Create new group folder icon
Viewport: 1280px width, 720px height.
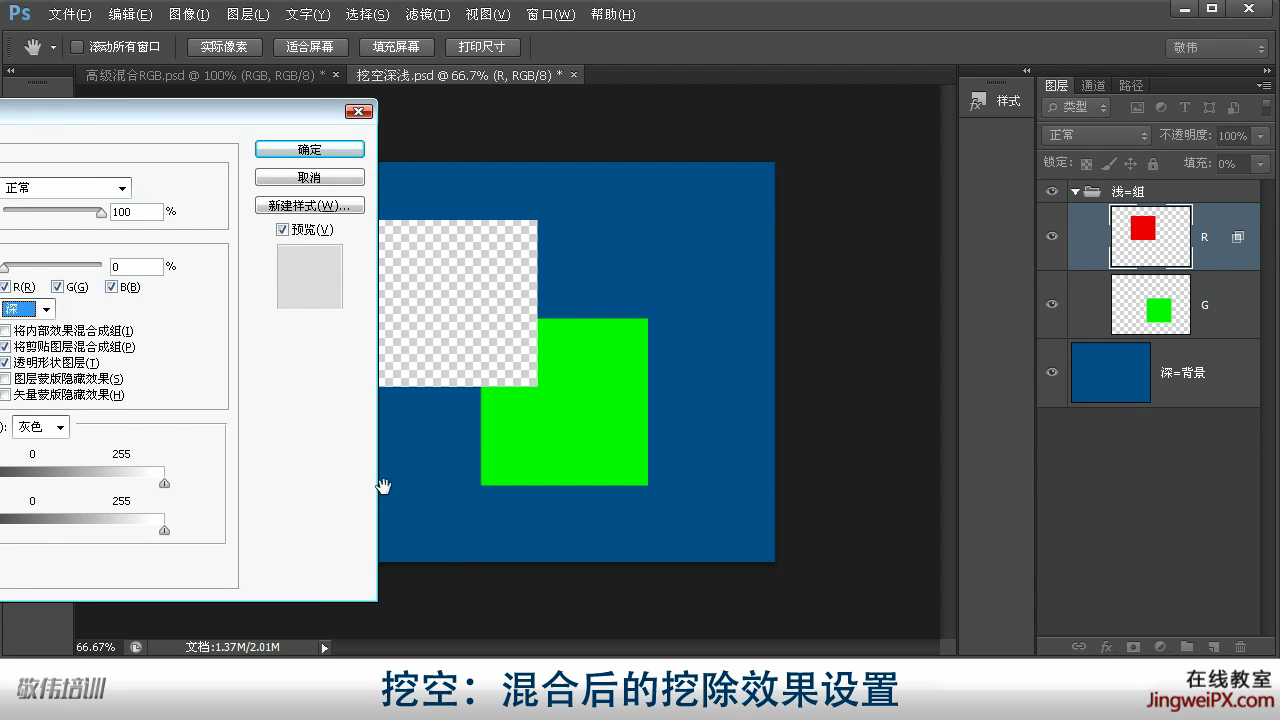coord(1187,647)
